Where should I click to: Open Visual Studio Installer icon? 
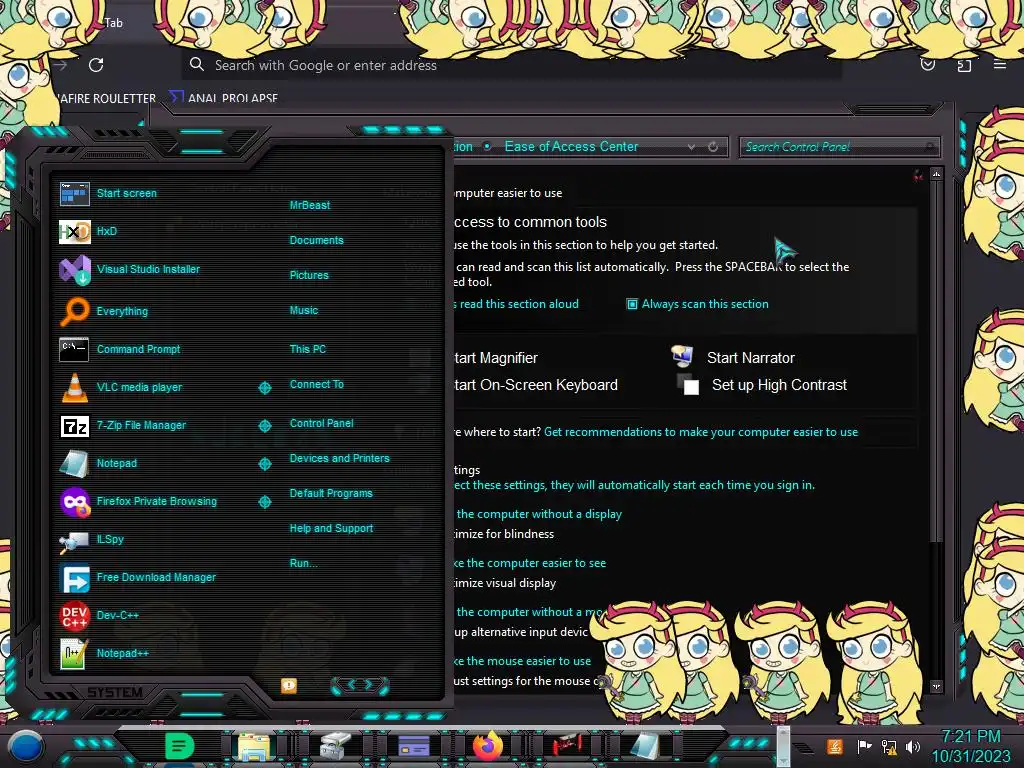(74, 270)
